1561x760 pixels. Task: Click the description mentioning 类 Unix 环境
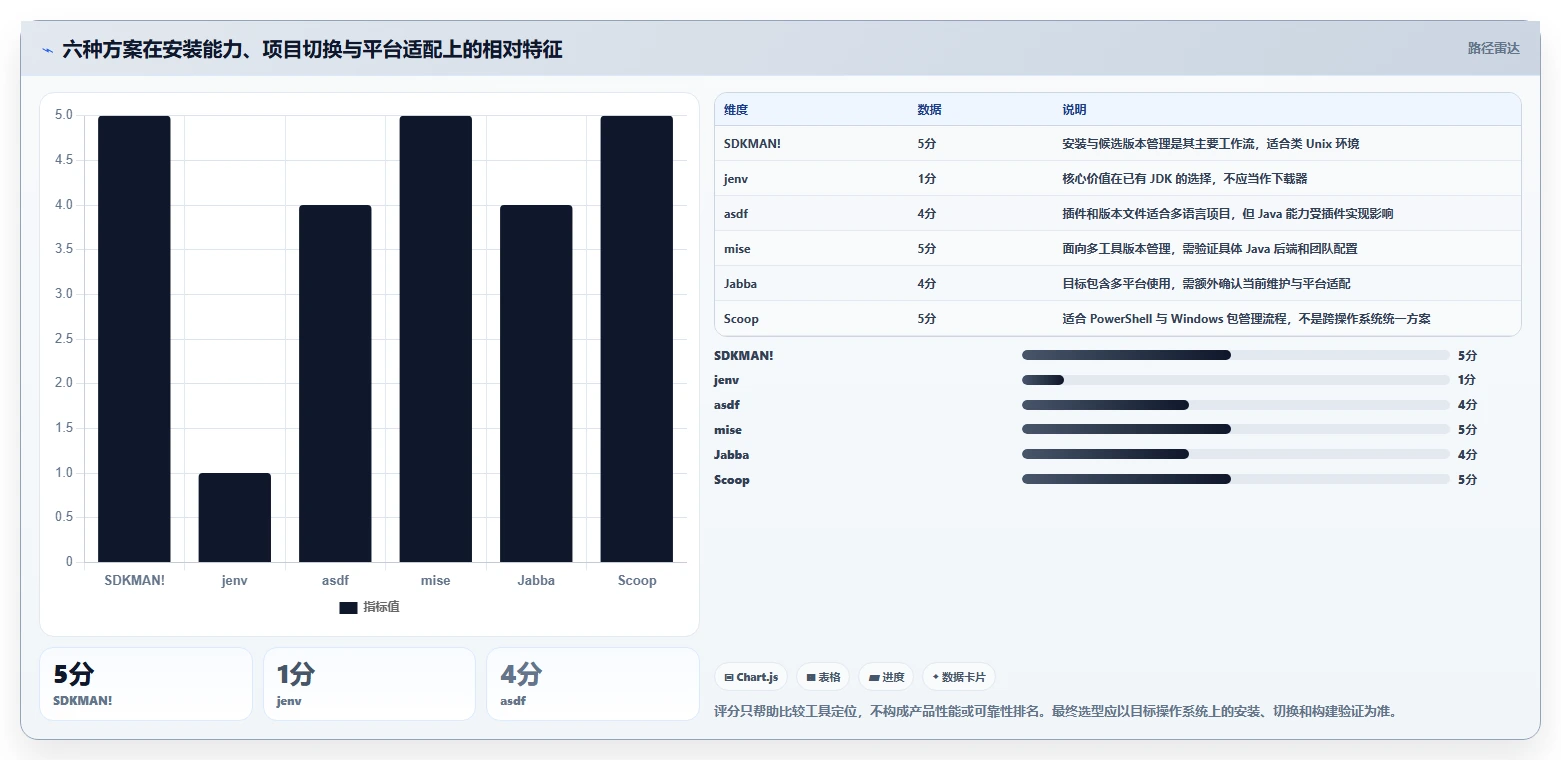pyautogui.click(x=1211, y=144)
